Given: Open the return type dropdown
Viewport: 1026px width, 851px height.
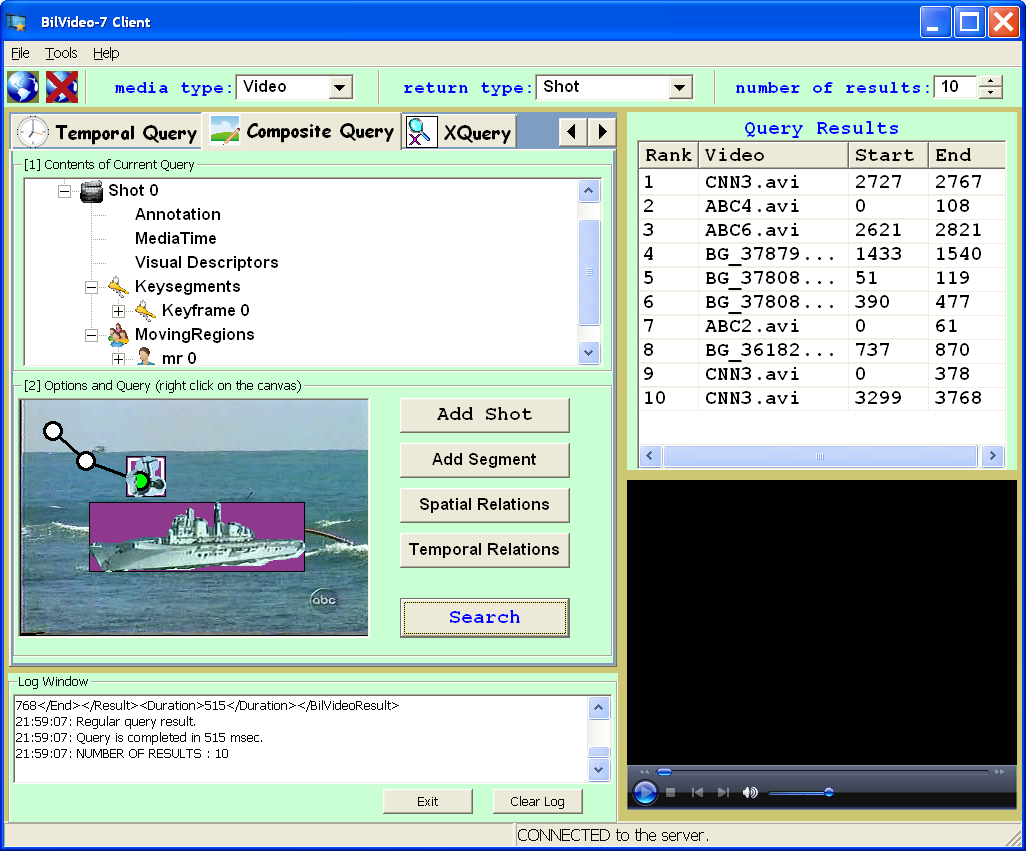Looking at the screenshot, I should [680, 88].
